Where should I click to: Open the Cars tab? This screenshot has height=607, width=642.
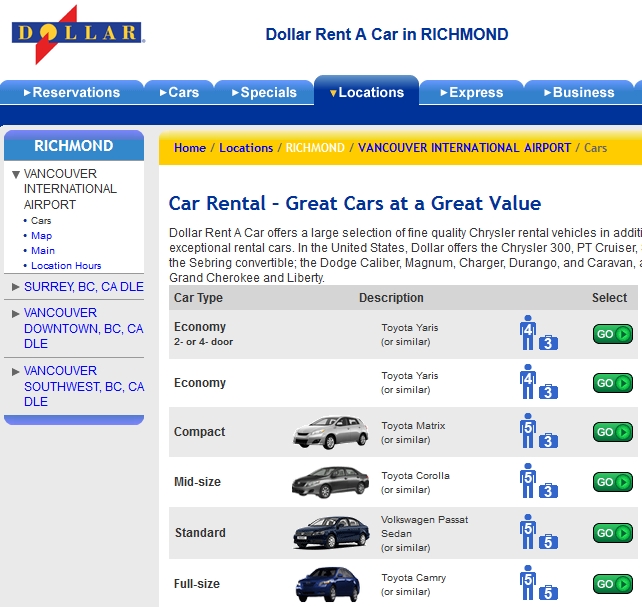pos(179,93)
